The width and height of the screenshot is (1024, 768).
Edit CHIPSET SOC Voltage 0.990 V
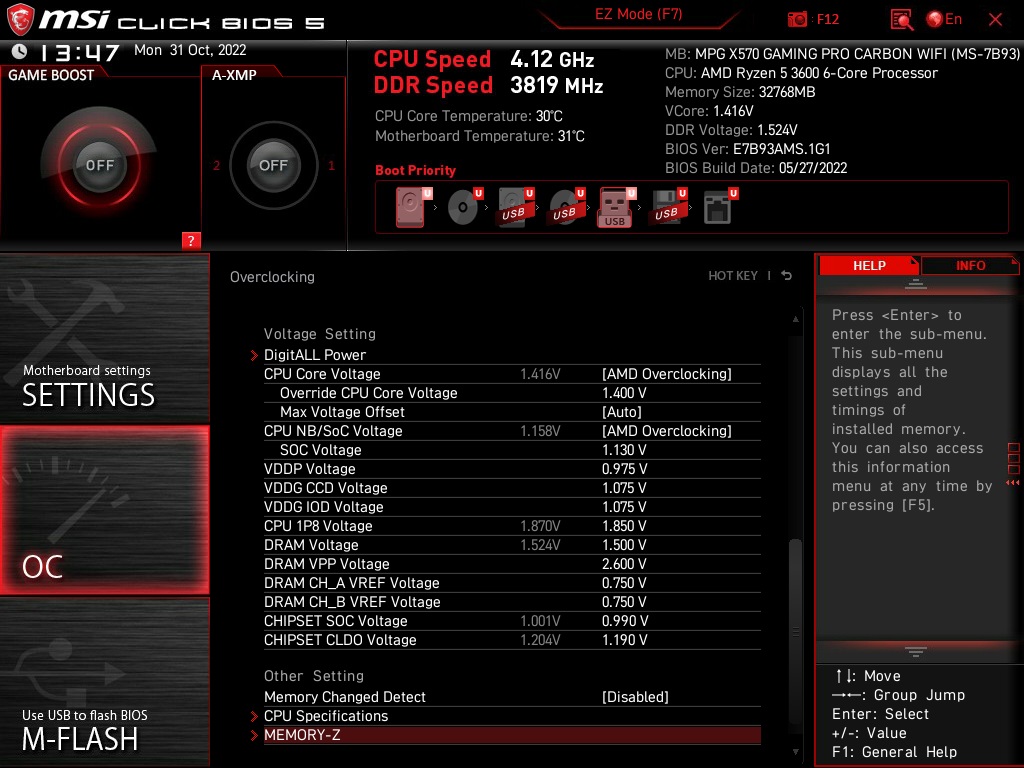624,620
